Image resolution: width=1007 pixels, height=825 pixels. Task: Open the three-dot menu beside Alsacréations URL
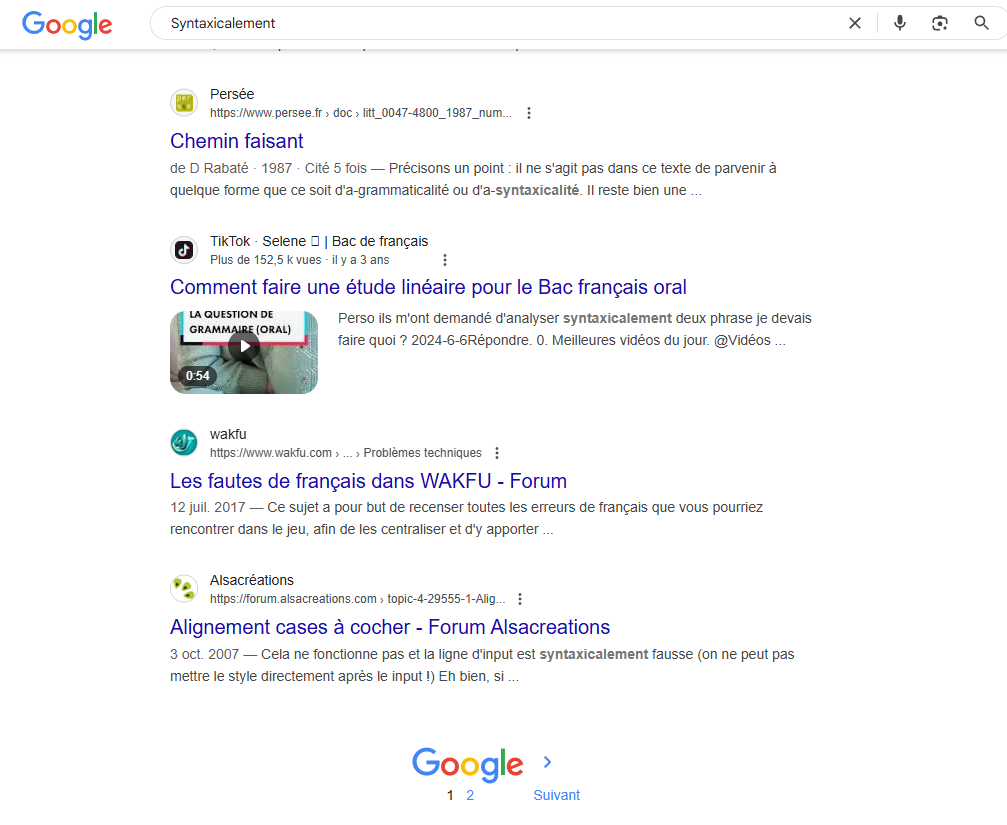pyautogui.click(x=520, y=599)
